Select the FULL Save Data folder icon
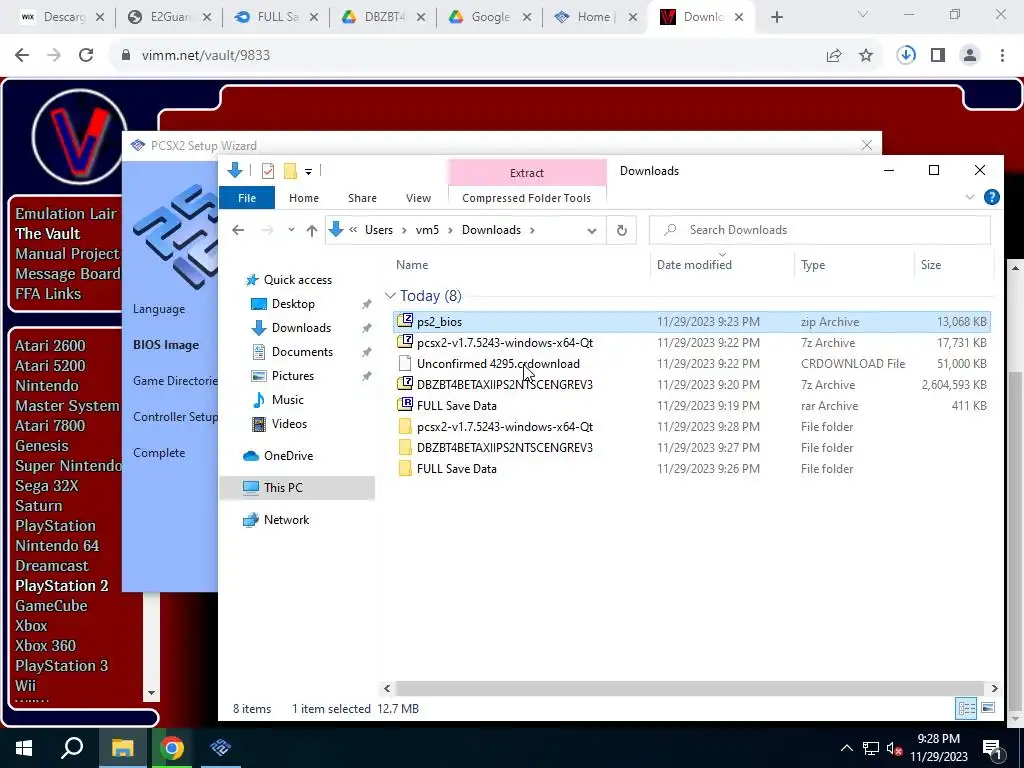 (x=405, y=468)
